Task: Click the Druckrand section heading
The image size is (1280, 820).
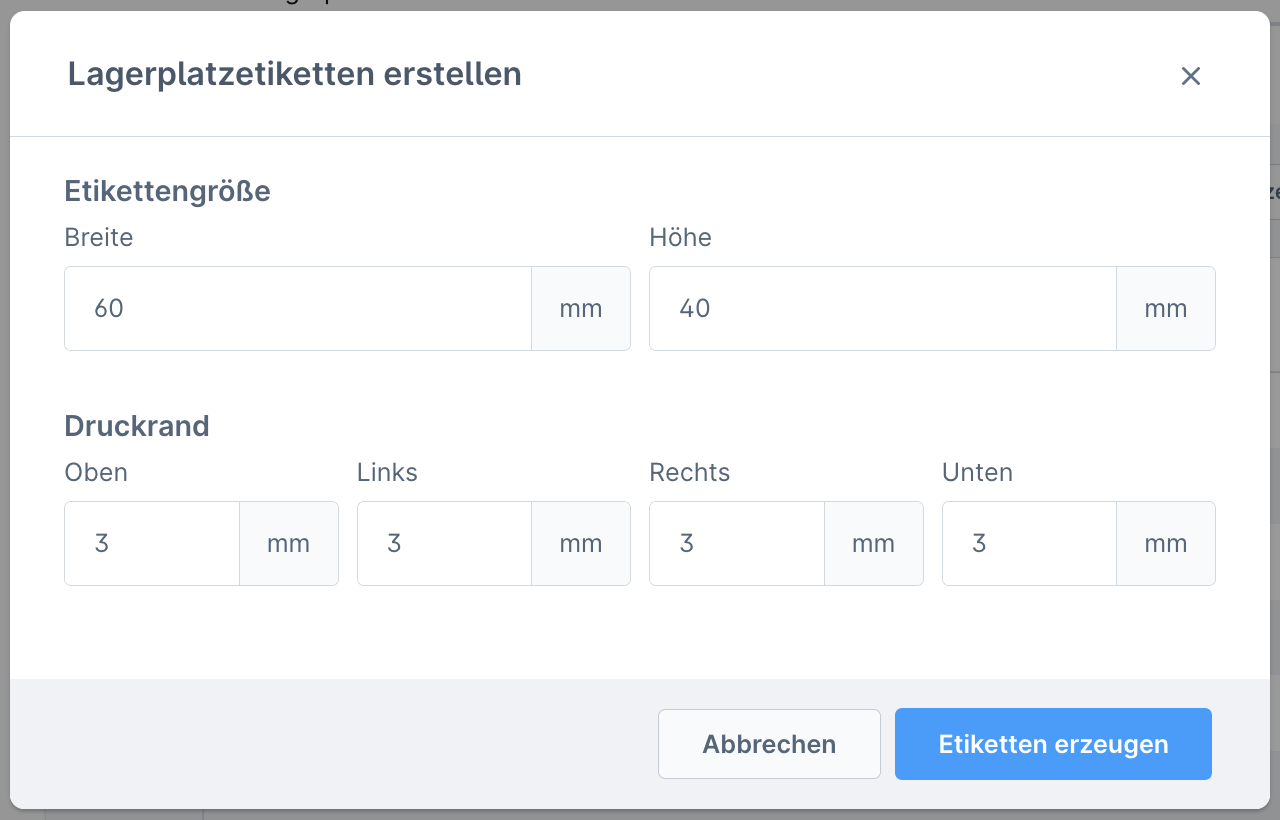Action: point(137,426)
